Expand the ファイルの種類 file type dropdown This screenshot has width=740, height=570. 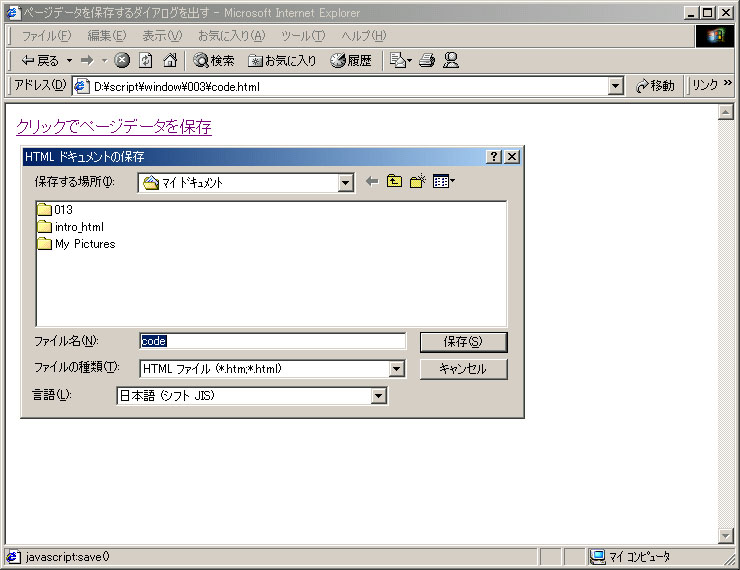coord(397,369)
